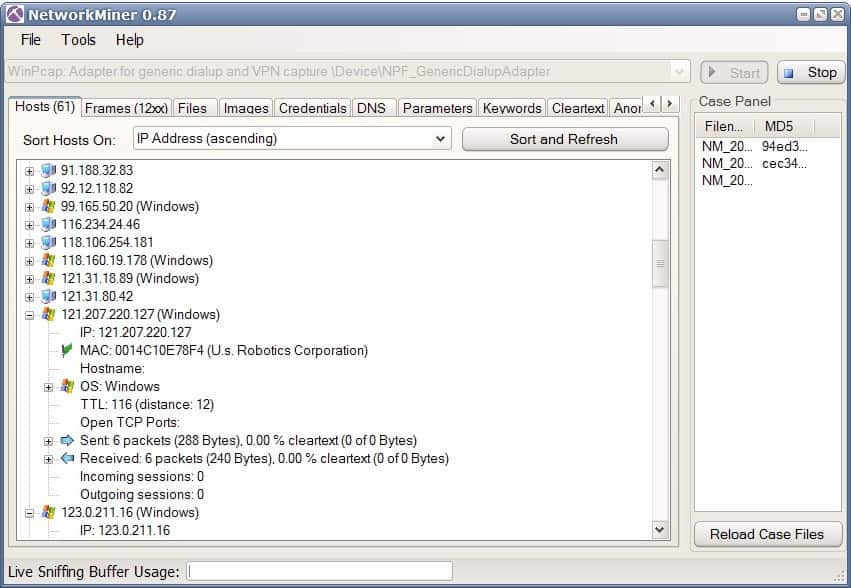851x588 pixels.
Task: Click the Windows icon beside 121.207.220.127 host
Action: tap(48, 314)
